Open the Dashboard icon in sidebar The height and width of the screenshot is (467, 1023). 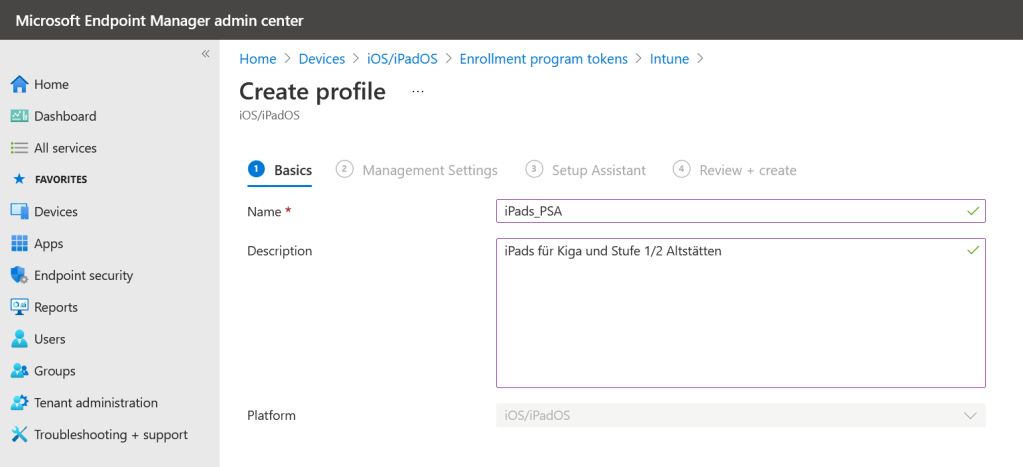pyautogui.click(x=19, y=116)
